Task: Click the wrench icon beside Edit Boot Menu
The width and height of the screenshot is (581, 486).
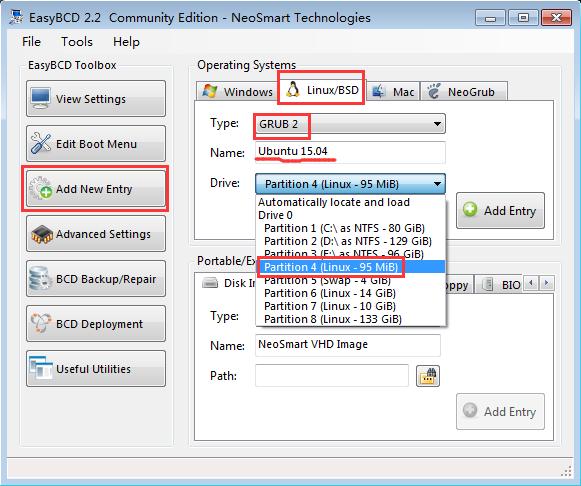Action: click(x=41, y=143)
